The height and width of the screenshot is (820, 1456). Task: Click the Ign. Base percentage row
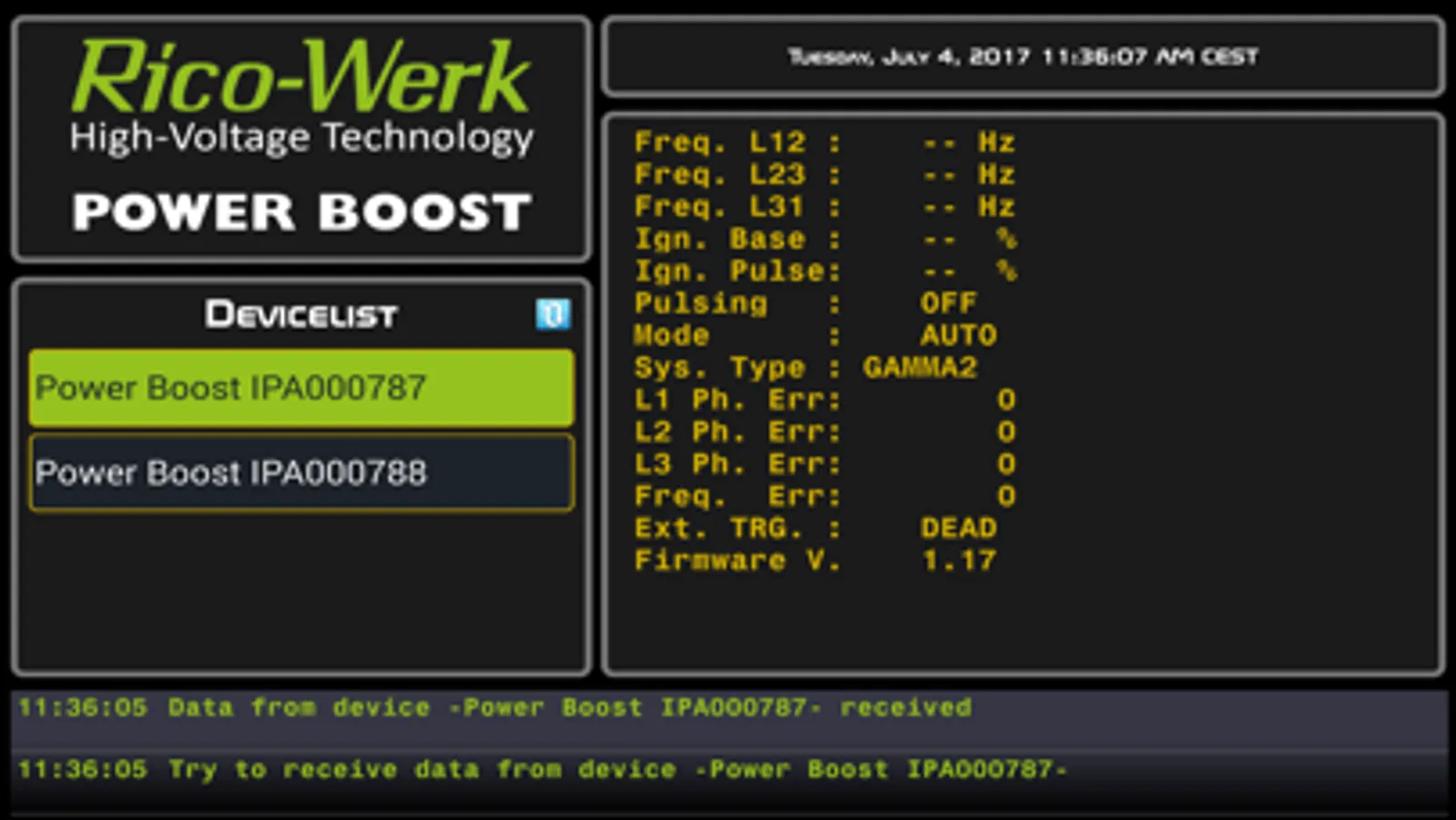coord(824,239)
